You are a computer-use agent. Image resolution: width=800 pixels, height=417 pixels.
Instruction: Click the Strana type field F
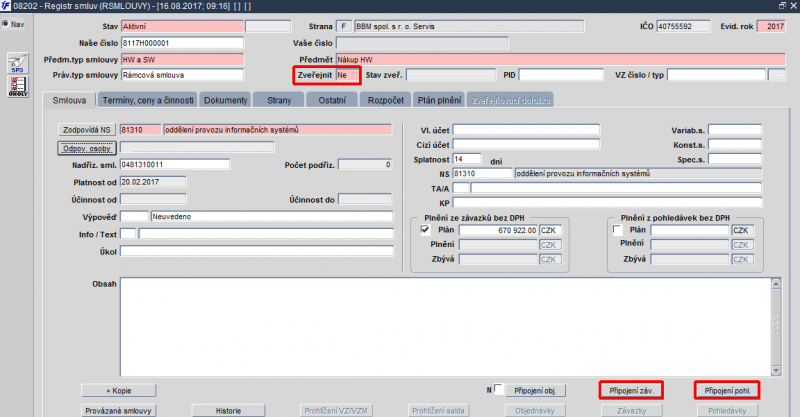point(343,27)
